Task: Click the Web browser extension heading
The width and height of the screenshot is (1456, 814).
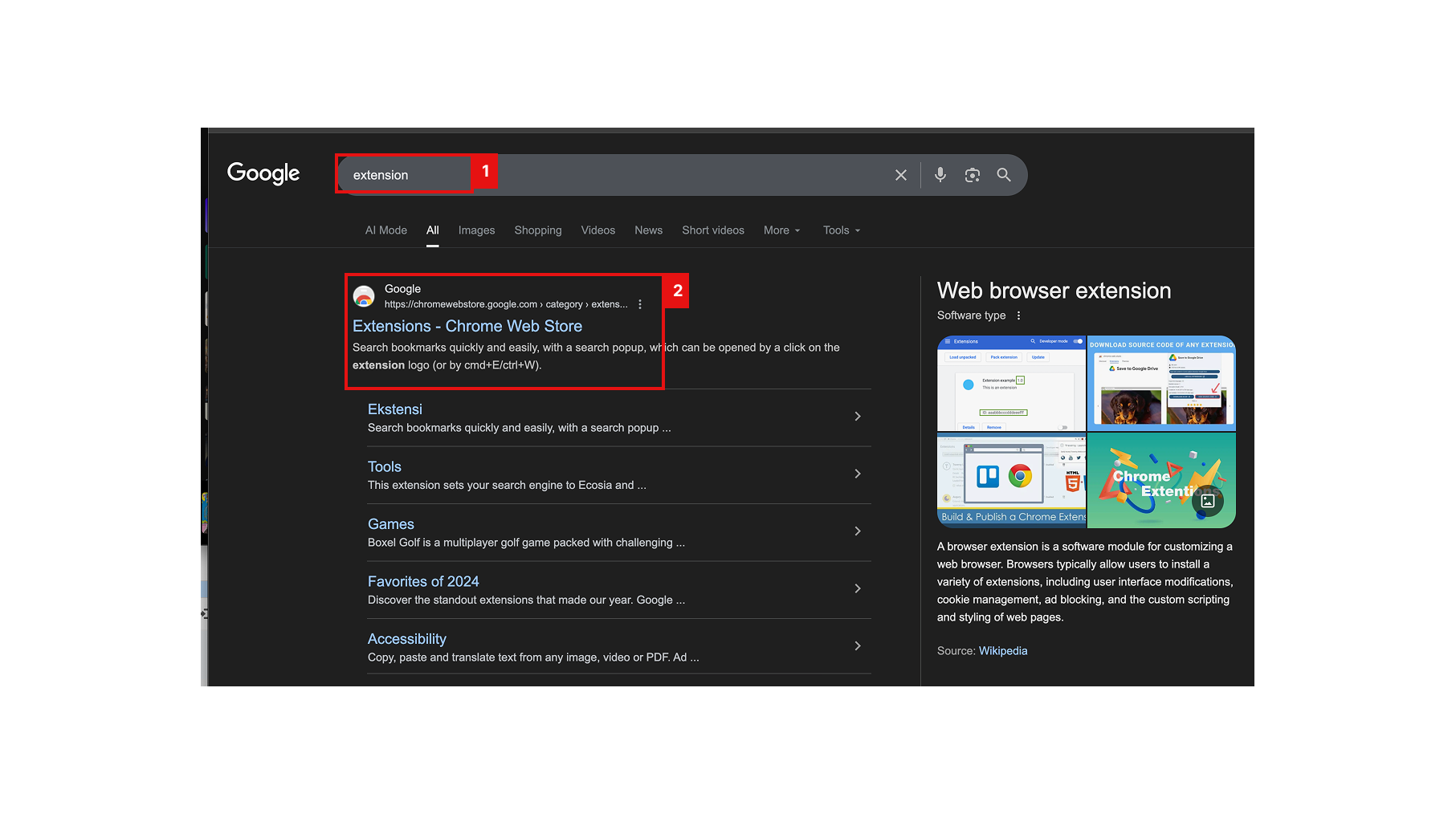Action: click(x=1054, y=291)
